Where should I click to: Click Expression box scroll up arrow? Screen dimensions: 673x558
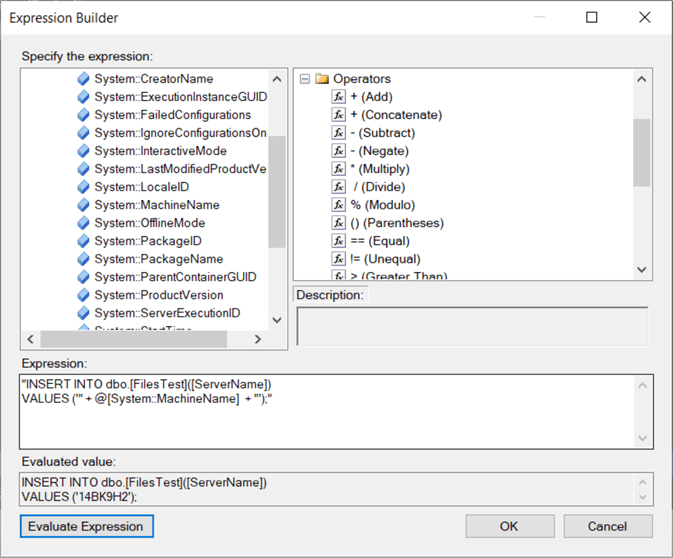pos(643,385)
